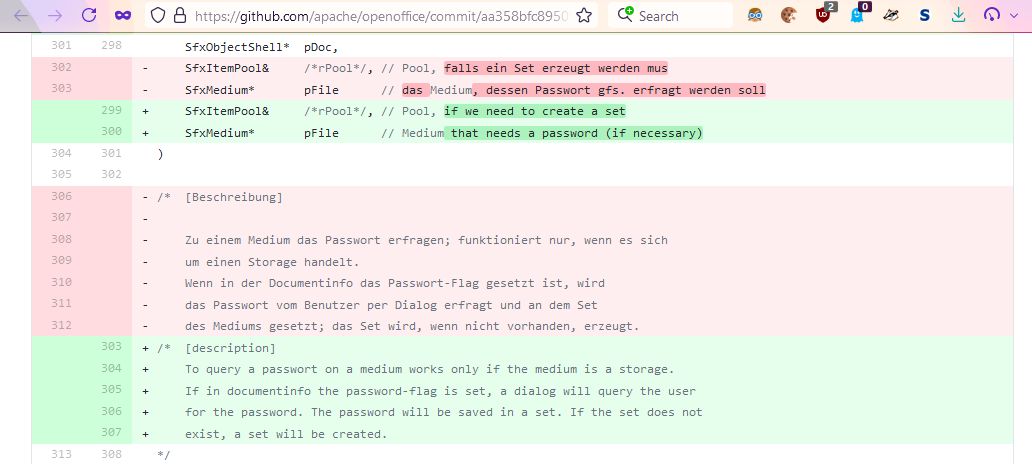The width and height of the screenshot is (1032, 464).
Task: Select added diff line number 299
Action: 110,111
